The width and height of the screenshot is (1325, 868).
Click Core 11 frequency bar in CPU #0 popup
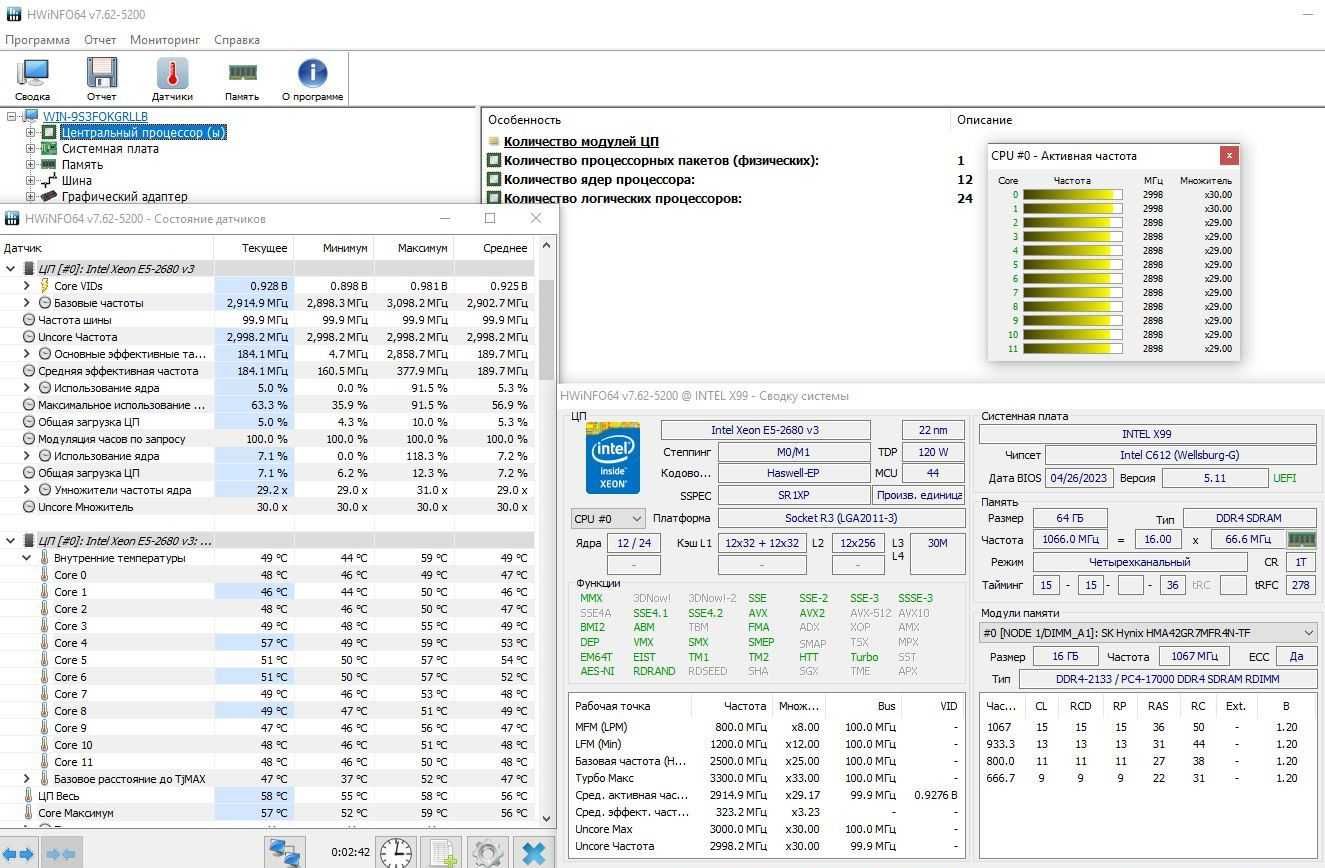pyautogui.click(x=1072, y=349)
